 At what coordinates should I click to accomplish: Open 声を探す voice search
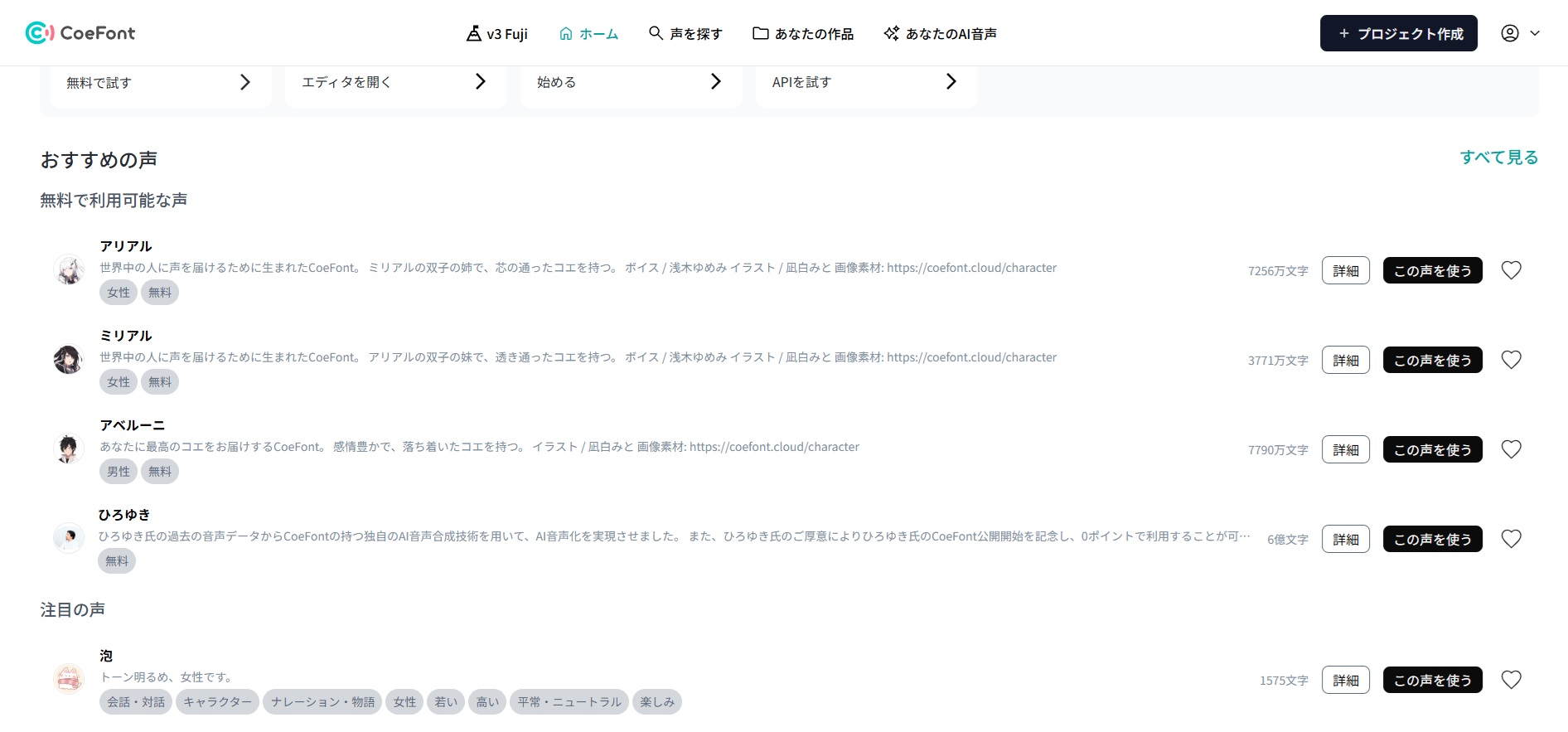(685, 34)
